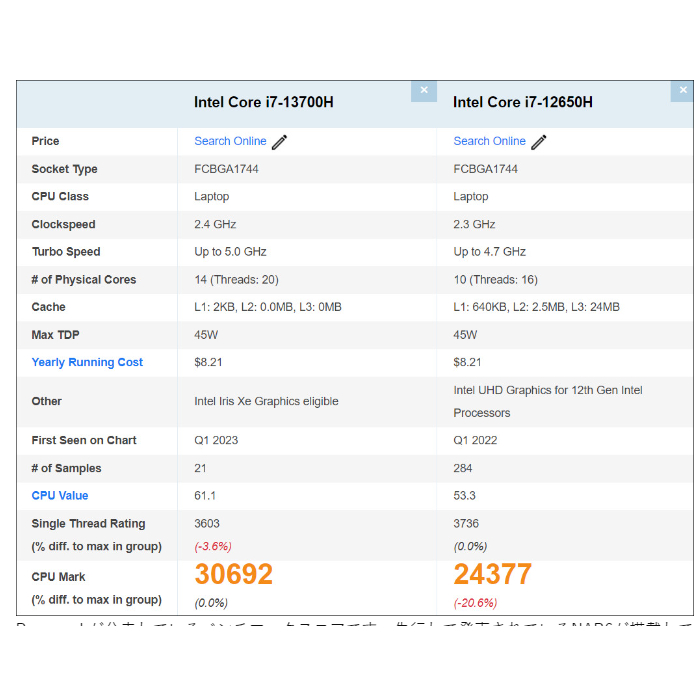Open the CPU Value link
The width and height of the screenshot is (700, 700).
(60, 495)
